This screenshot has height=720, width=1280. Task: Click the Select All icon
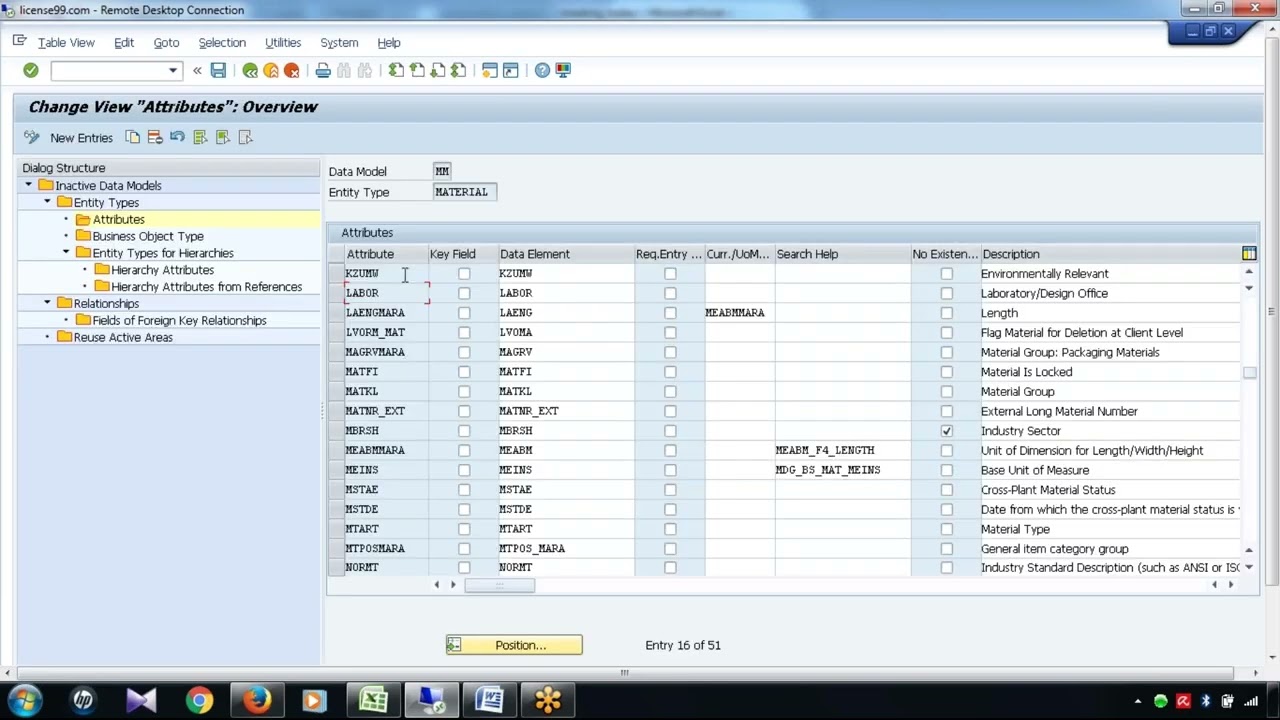click(x=200, y=137)
